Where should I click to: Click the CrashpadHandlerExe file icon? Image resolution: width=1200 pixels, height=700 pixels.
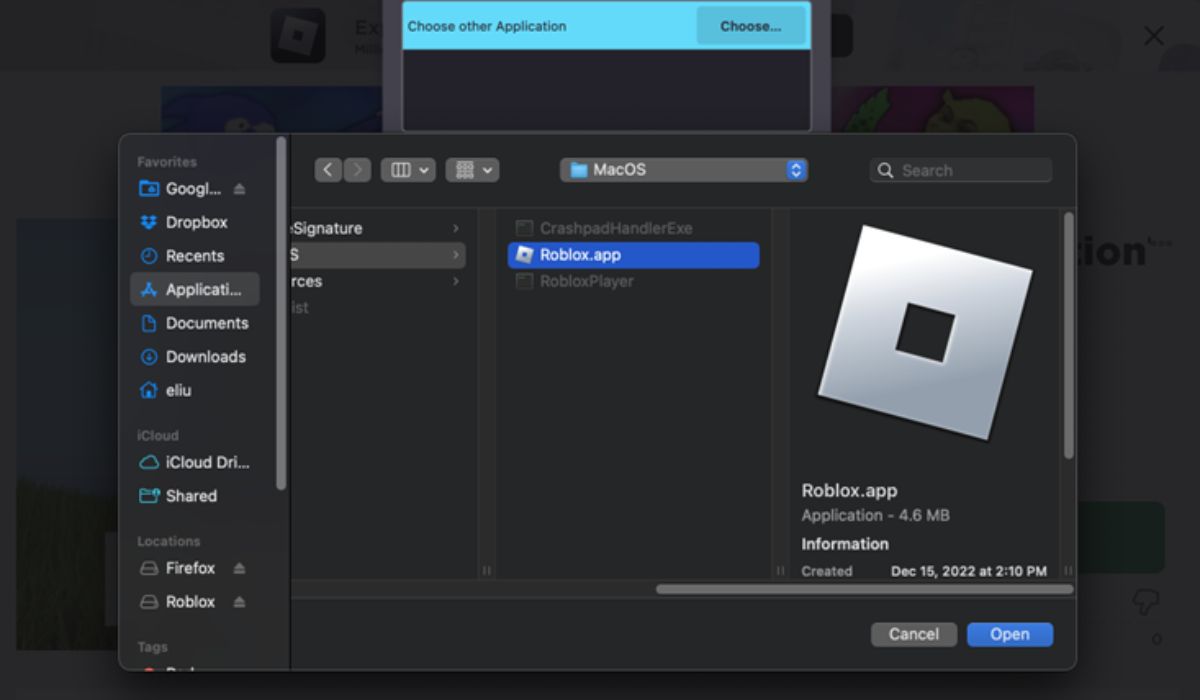pos(524,228)
